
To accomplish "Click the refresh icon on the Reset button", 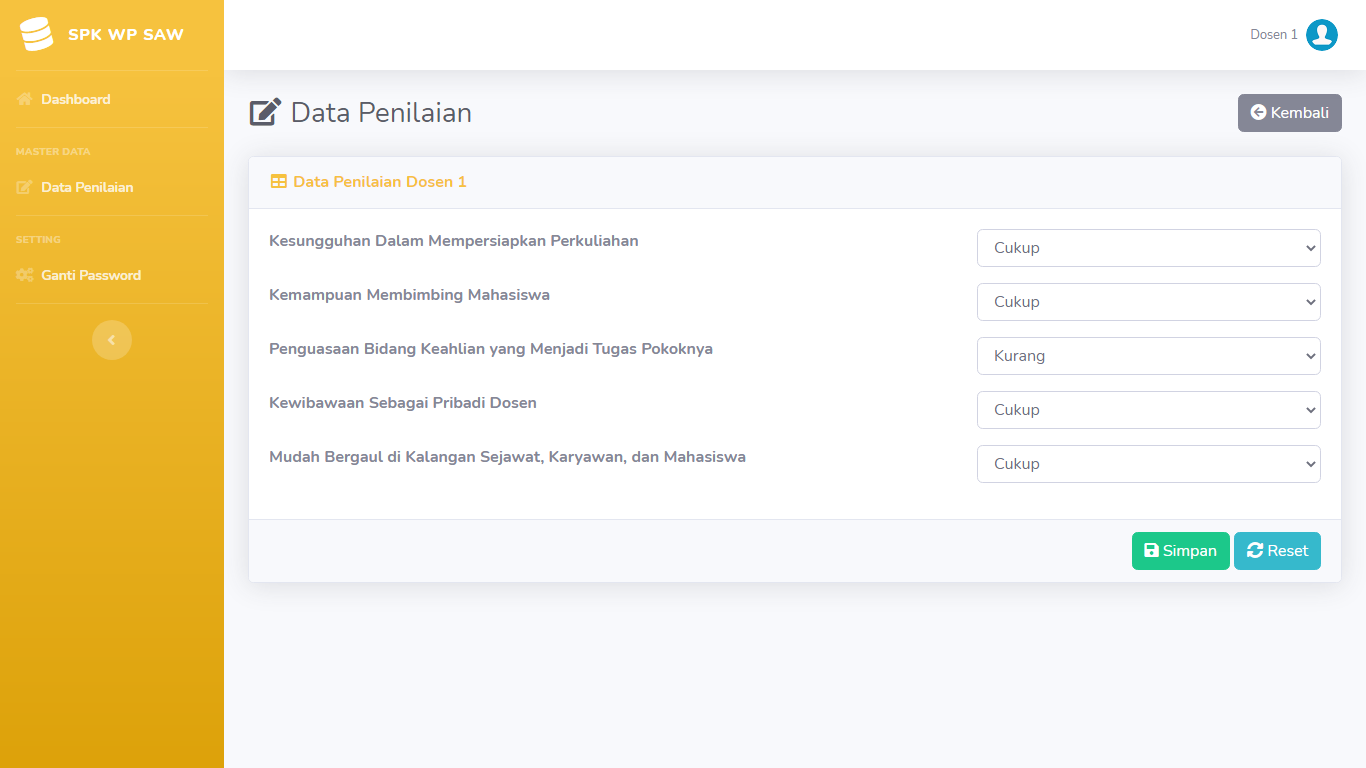I will [x=1254, y=550].
